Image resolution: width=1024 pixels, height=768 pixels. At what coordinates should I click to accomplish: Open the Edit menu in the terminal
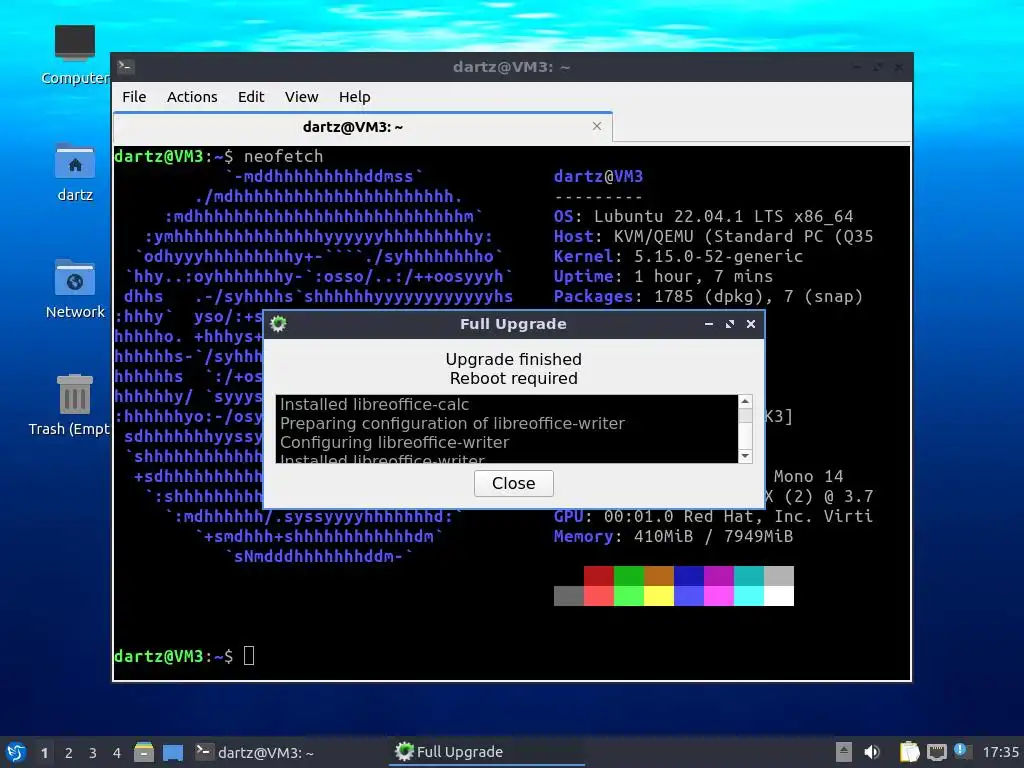coord(251,97)
